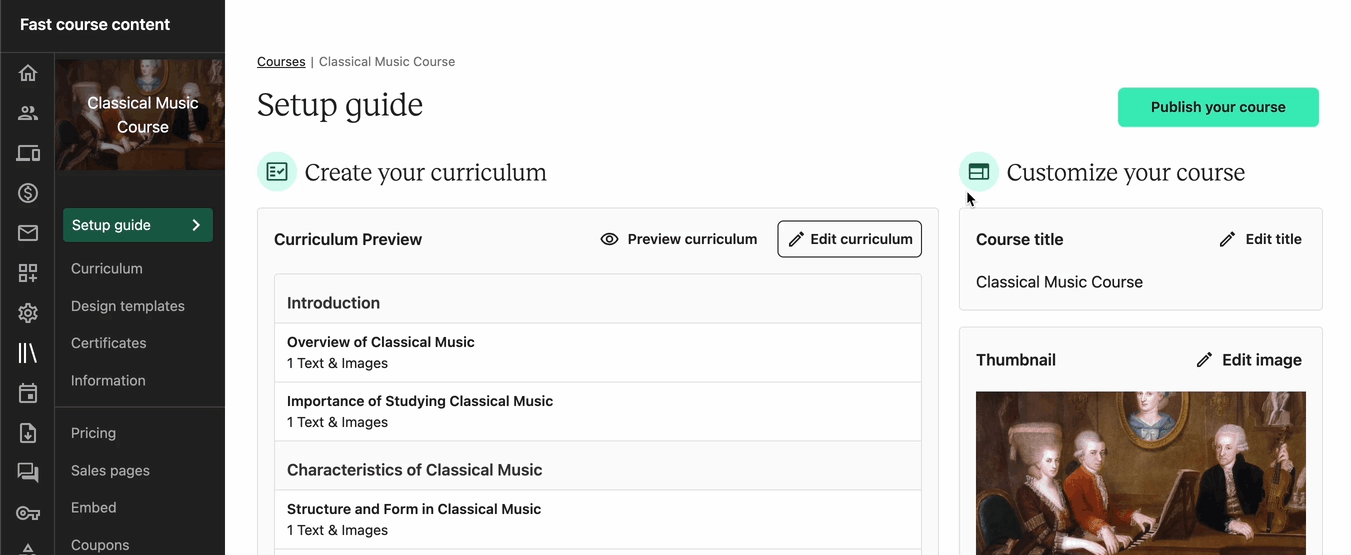Screen dimensions: 1351x555
Task: Open the chat bubbles community icon
Action: [x=28, y=473]
